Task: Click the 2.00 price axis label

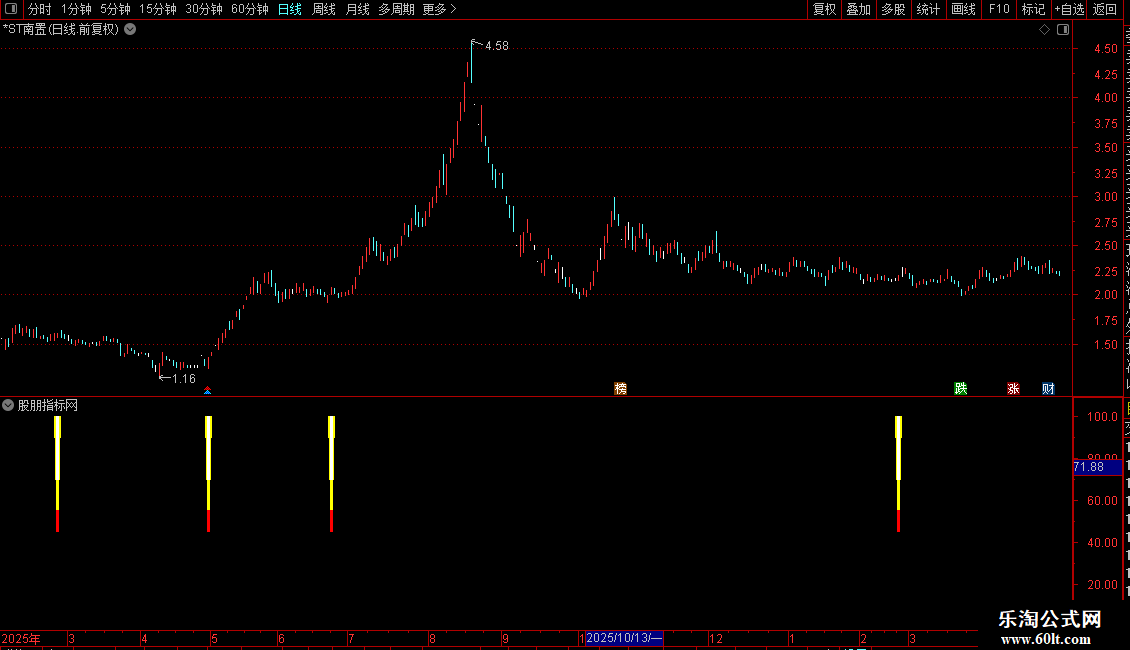Action: tap(1105, 295)
